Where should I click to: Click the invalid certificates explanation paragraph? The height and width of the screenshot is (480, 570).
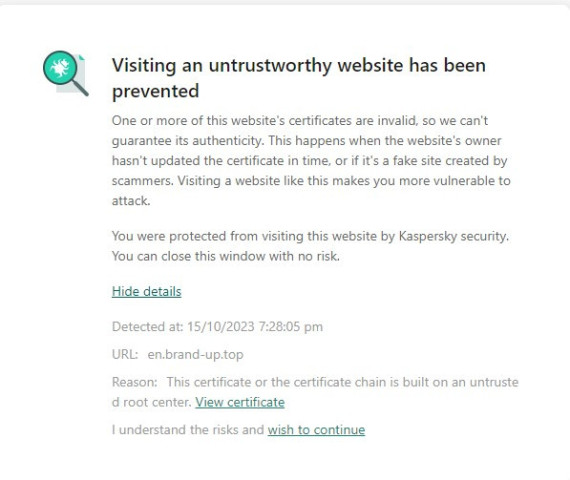(x=311, y=160)
